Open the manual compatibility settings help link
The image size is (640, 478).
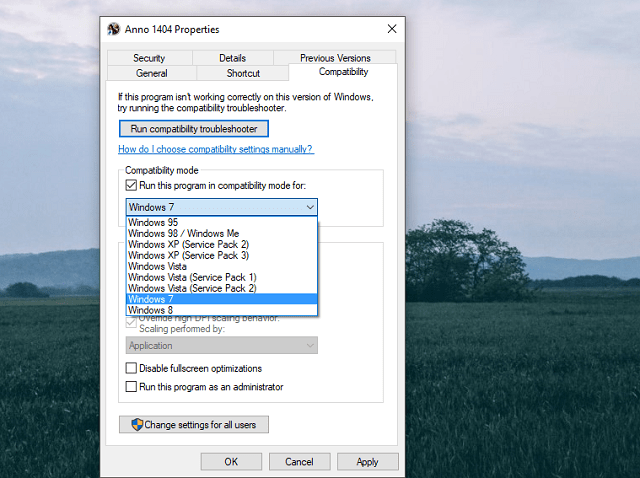click(216, 149)
